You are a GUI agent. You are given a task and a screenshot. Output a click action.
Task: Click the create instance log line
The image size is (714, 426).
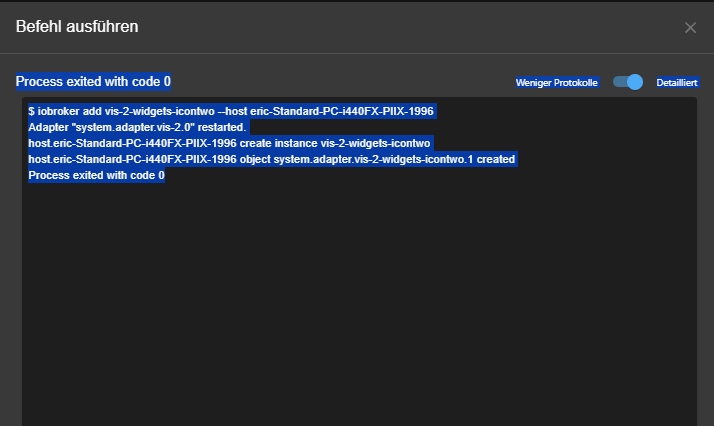229,143
